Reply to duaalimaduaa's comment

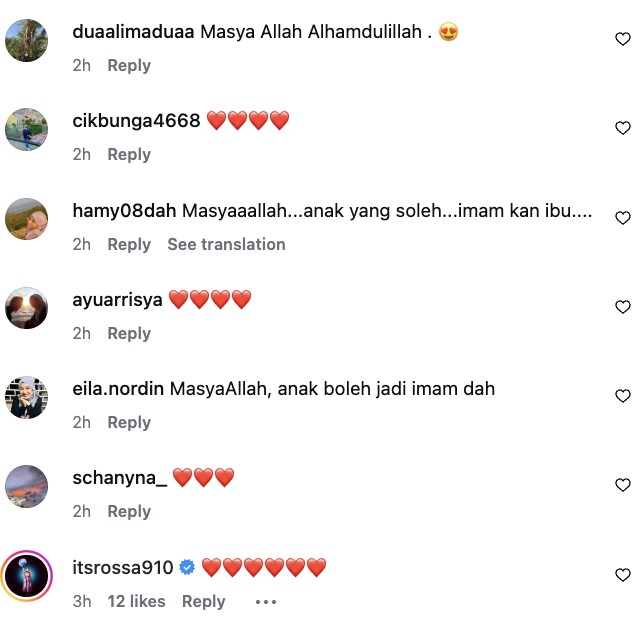pyautogui.click(x=129, y=66)
